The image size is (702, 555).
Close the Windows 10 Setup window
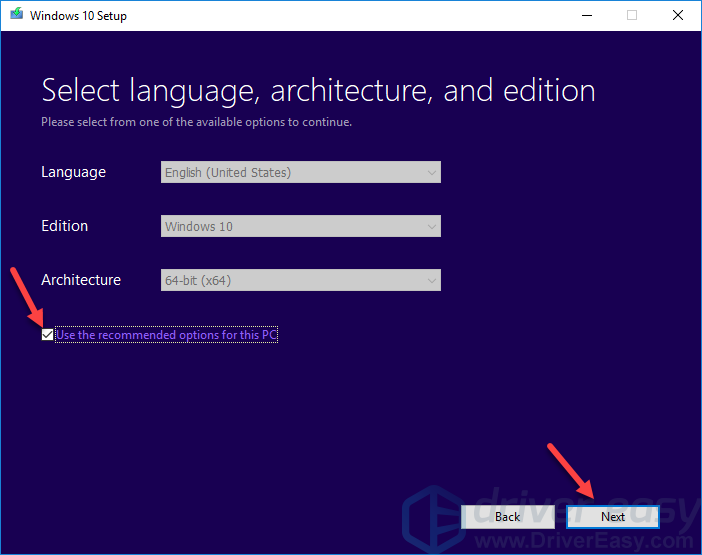click(678, 15)
